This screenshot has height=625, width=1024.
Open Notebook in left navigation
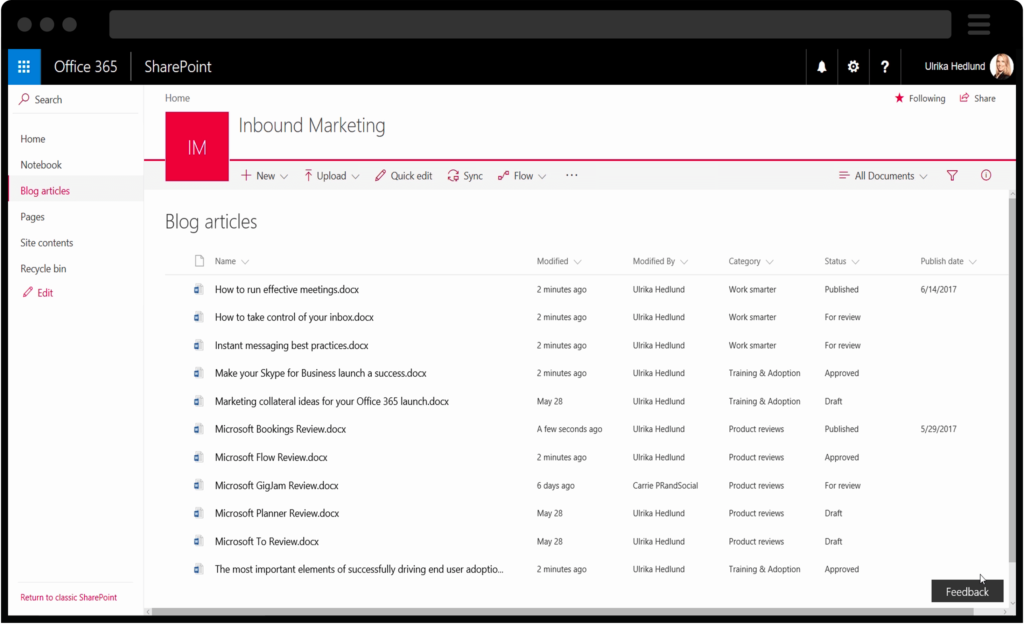click(x=40, y=165)
